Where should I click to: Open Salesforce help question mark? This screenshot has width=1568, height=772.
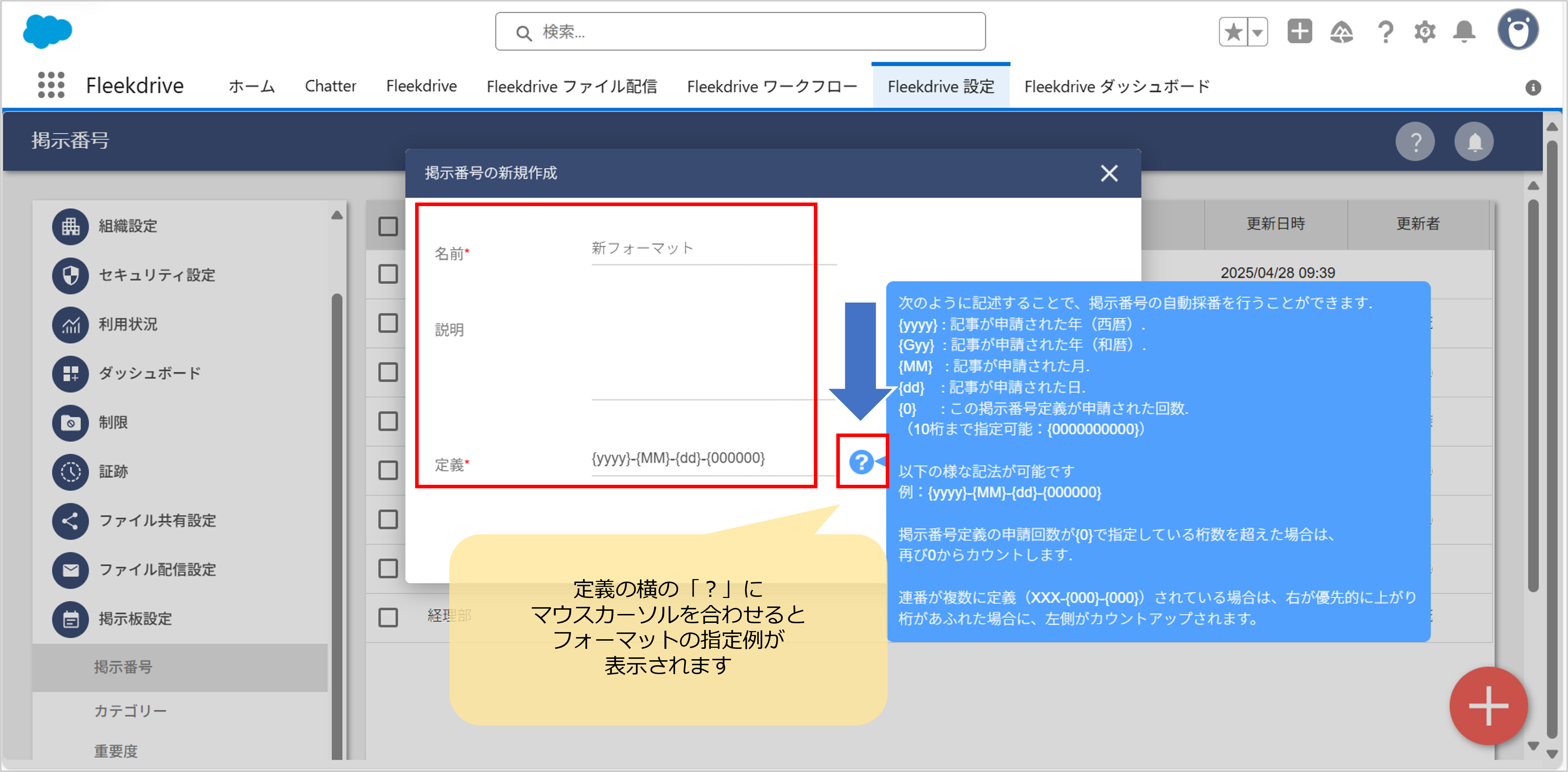[1386, 32]
